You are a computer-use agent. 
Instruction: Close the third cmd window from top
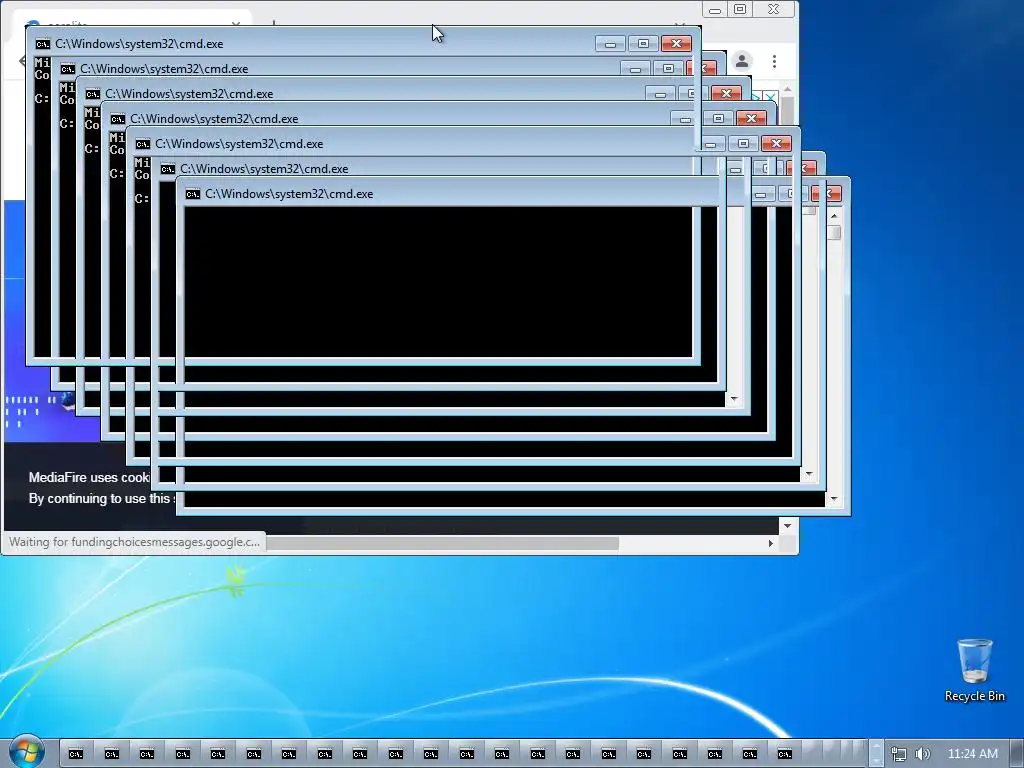pos(726,93)
